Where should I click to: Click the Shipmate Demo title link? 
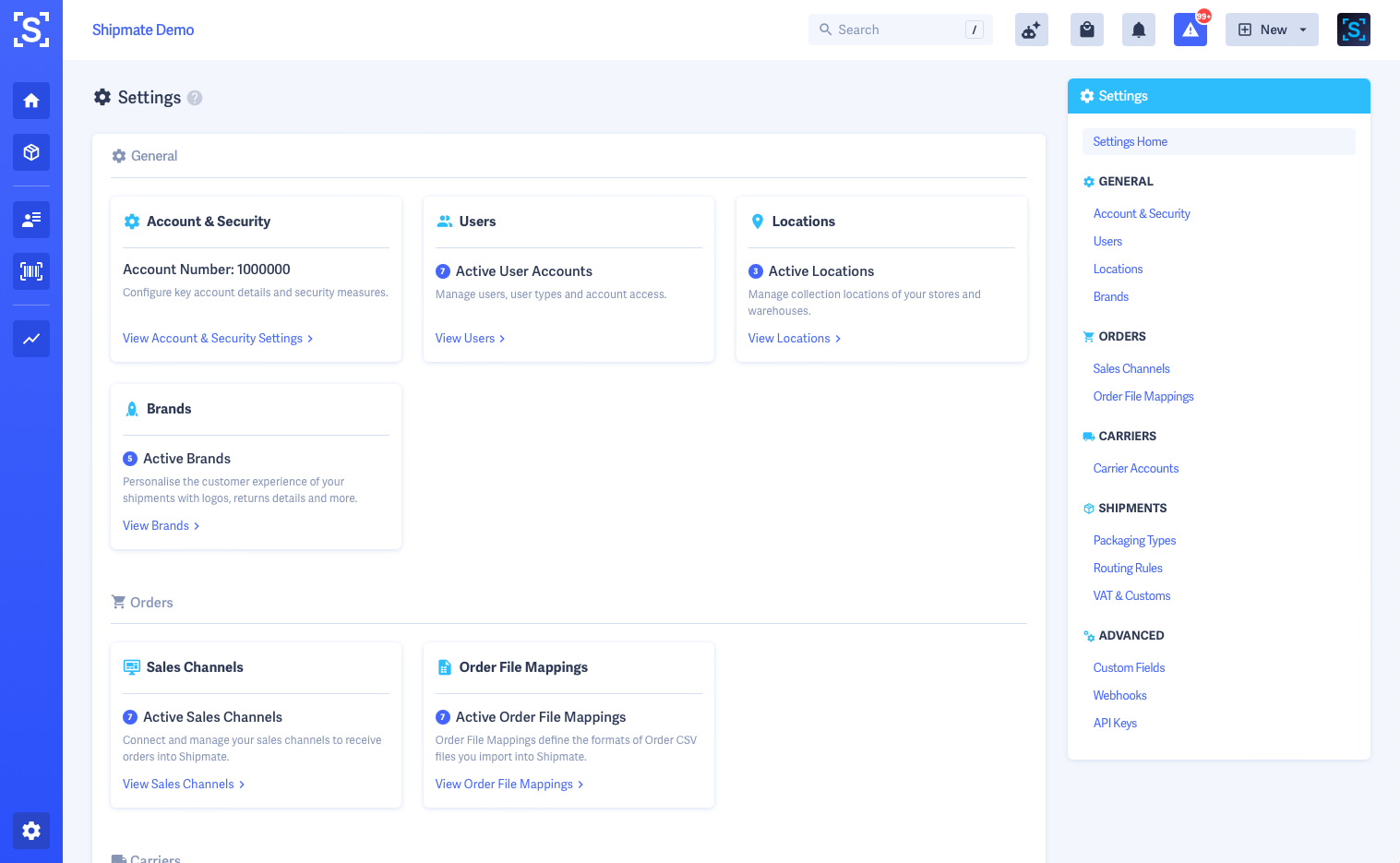point(143,30)
